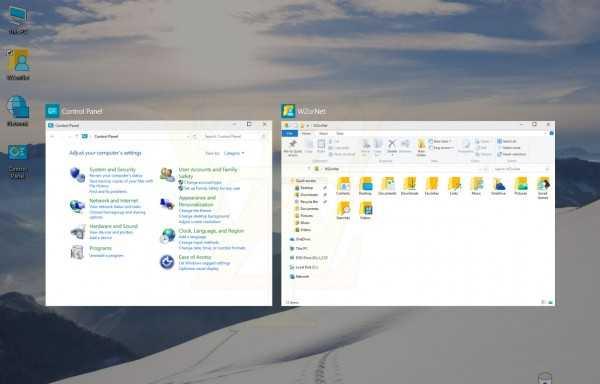The image size is (600, 384).
Task: Click the Search WZorNet field in Explorer
Action: (521, 169)
